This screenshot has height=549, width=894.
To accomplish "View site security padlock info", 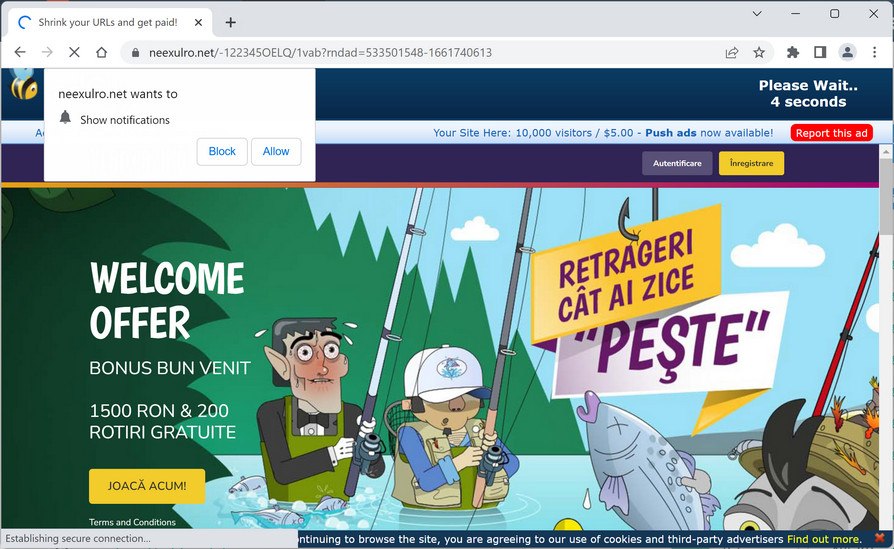I will tap(135, 52).
